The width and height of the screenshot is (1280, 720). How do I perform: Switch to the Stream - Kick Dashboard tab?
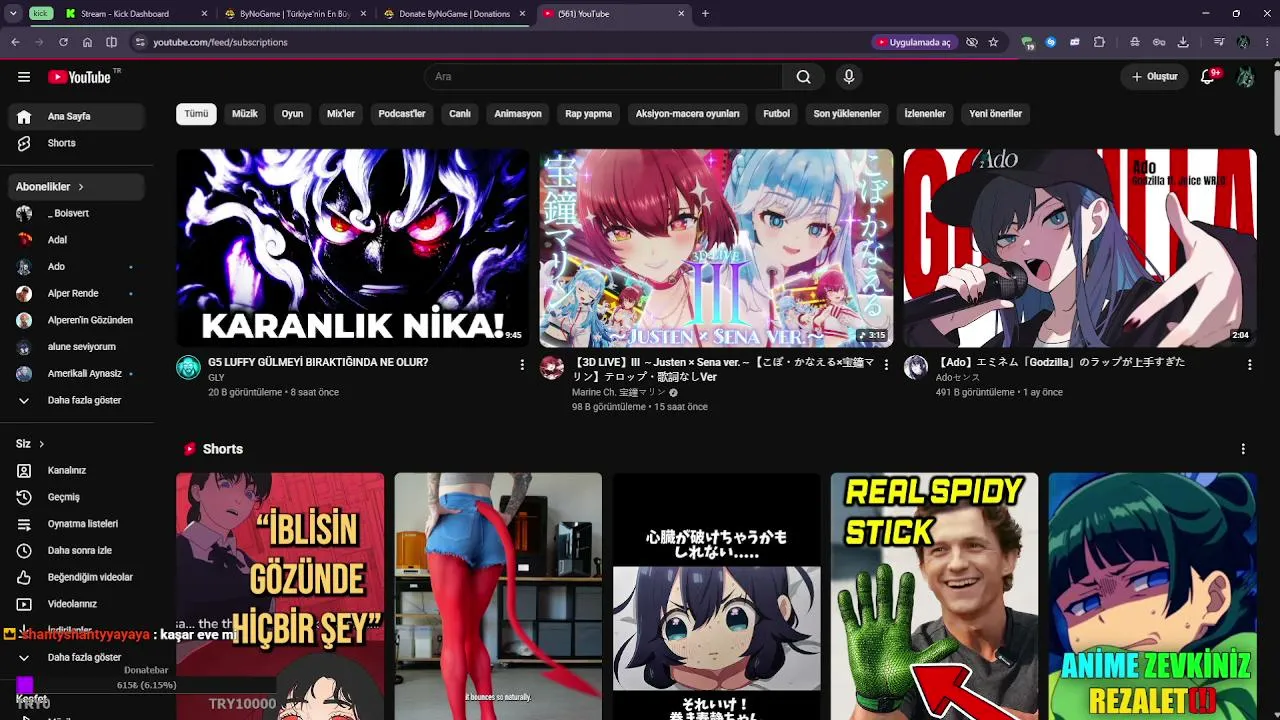pos(135,14)
